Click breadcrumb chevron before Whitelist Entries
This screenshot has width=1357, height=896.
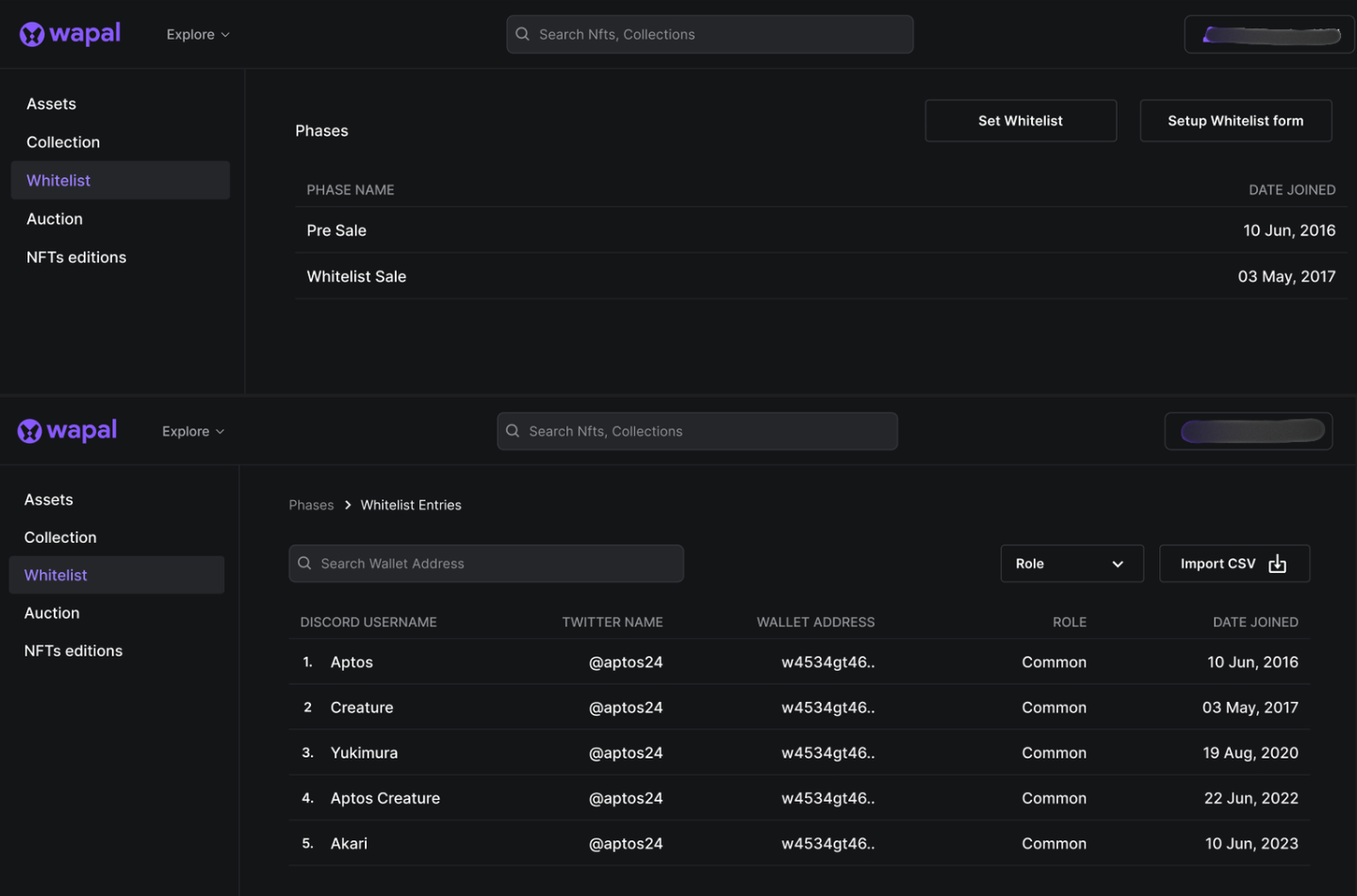click(348, 505)
